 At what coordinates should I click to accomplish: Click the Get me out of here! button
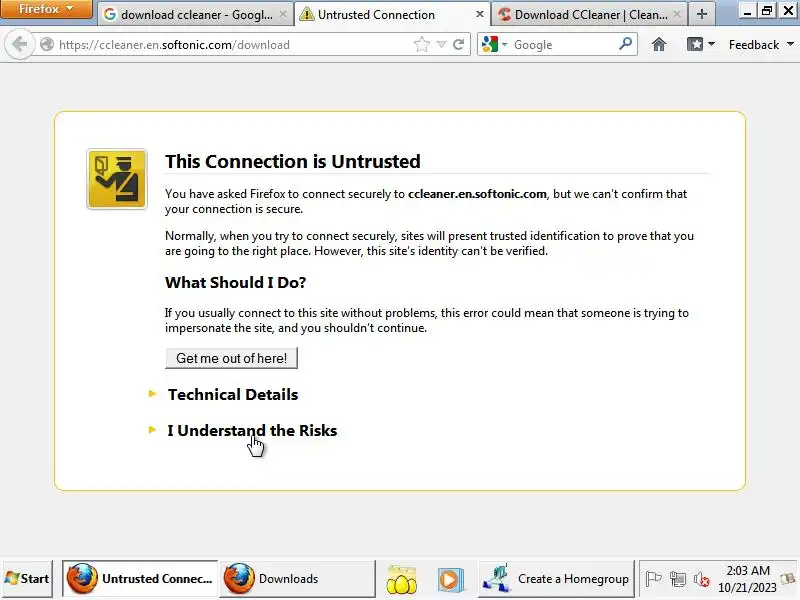point(231,358)
